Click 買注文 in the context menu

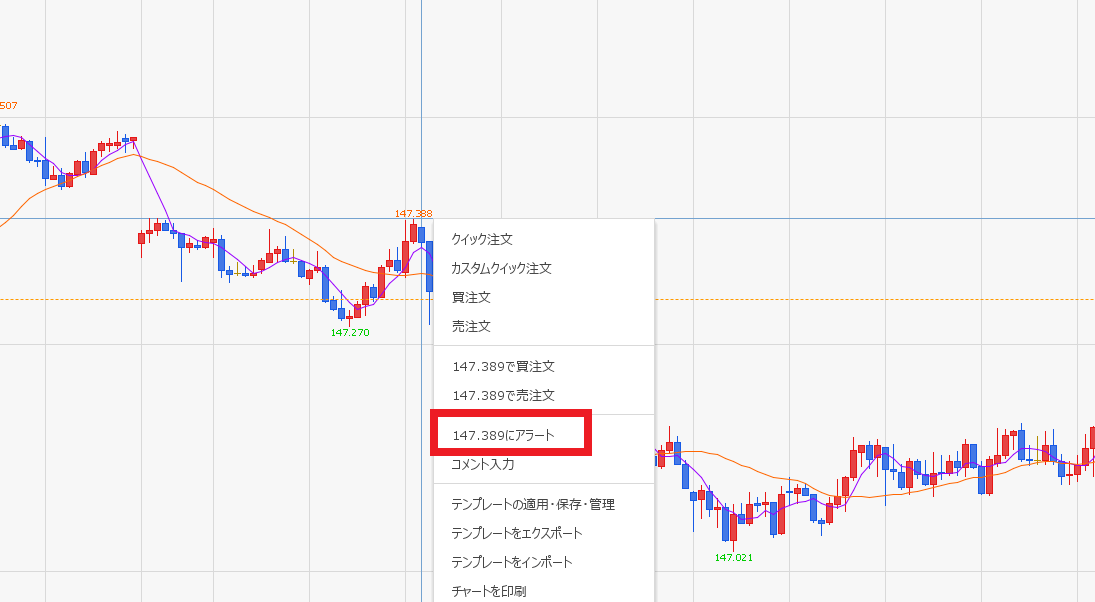click(x=471, y=298)
